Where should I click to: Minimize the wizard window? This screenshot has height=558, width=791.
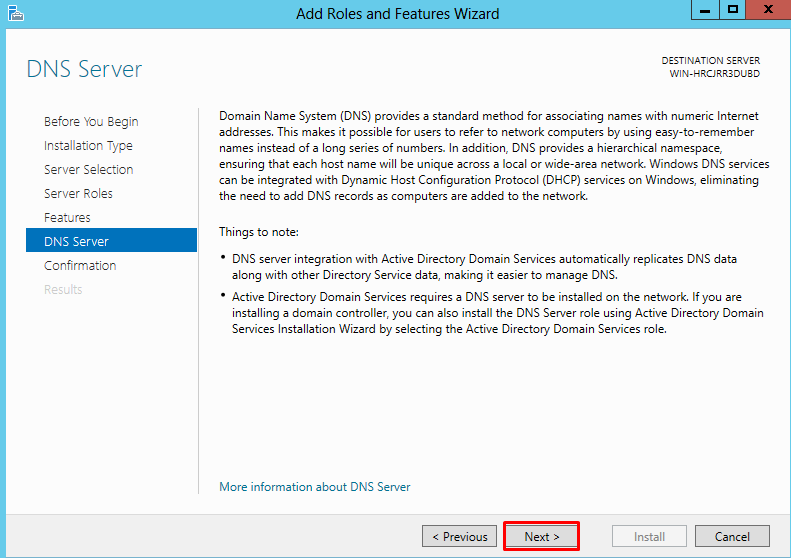[x=705, y=10]
